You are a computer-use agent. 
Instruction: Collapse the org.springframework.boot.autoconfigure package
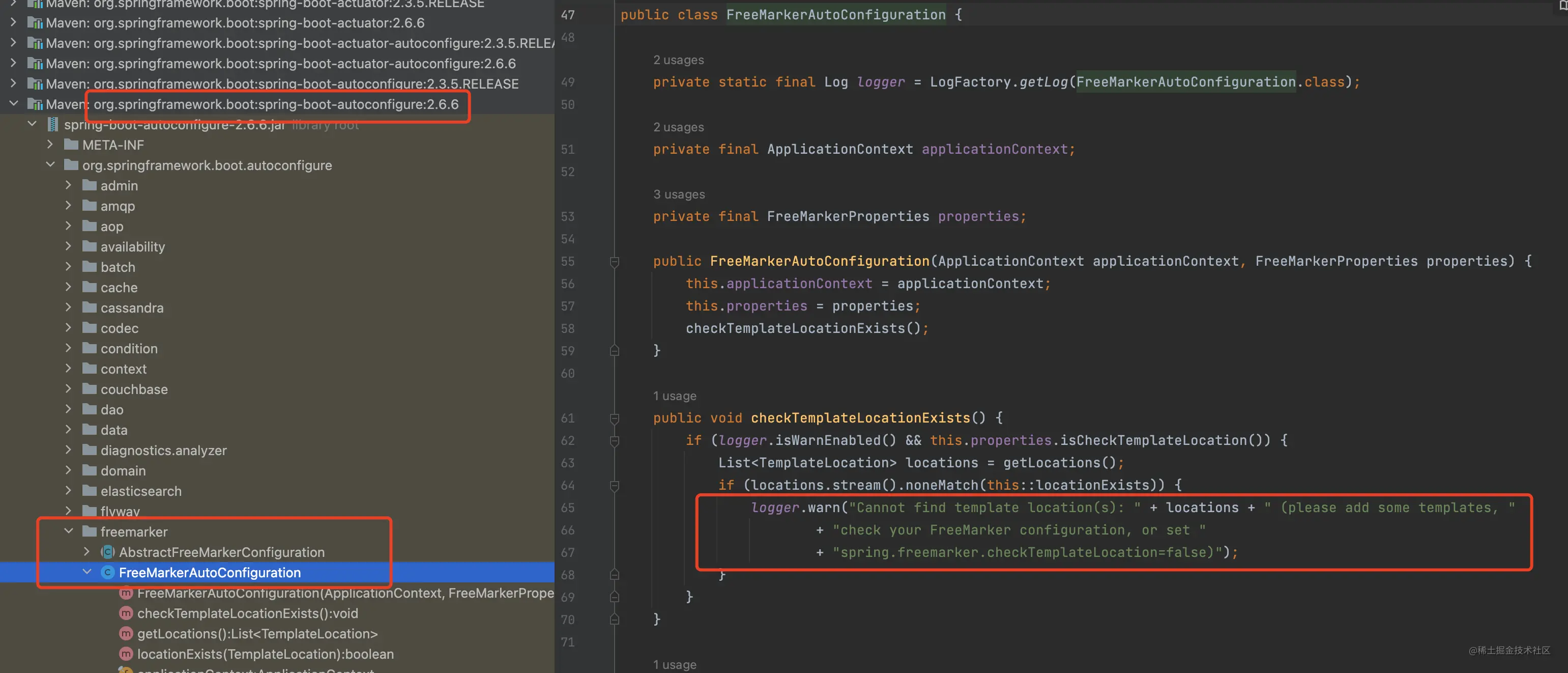[50, 165]
